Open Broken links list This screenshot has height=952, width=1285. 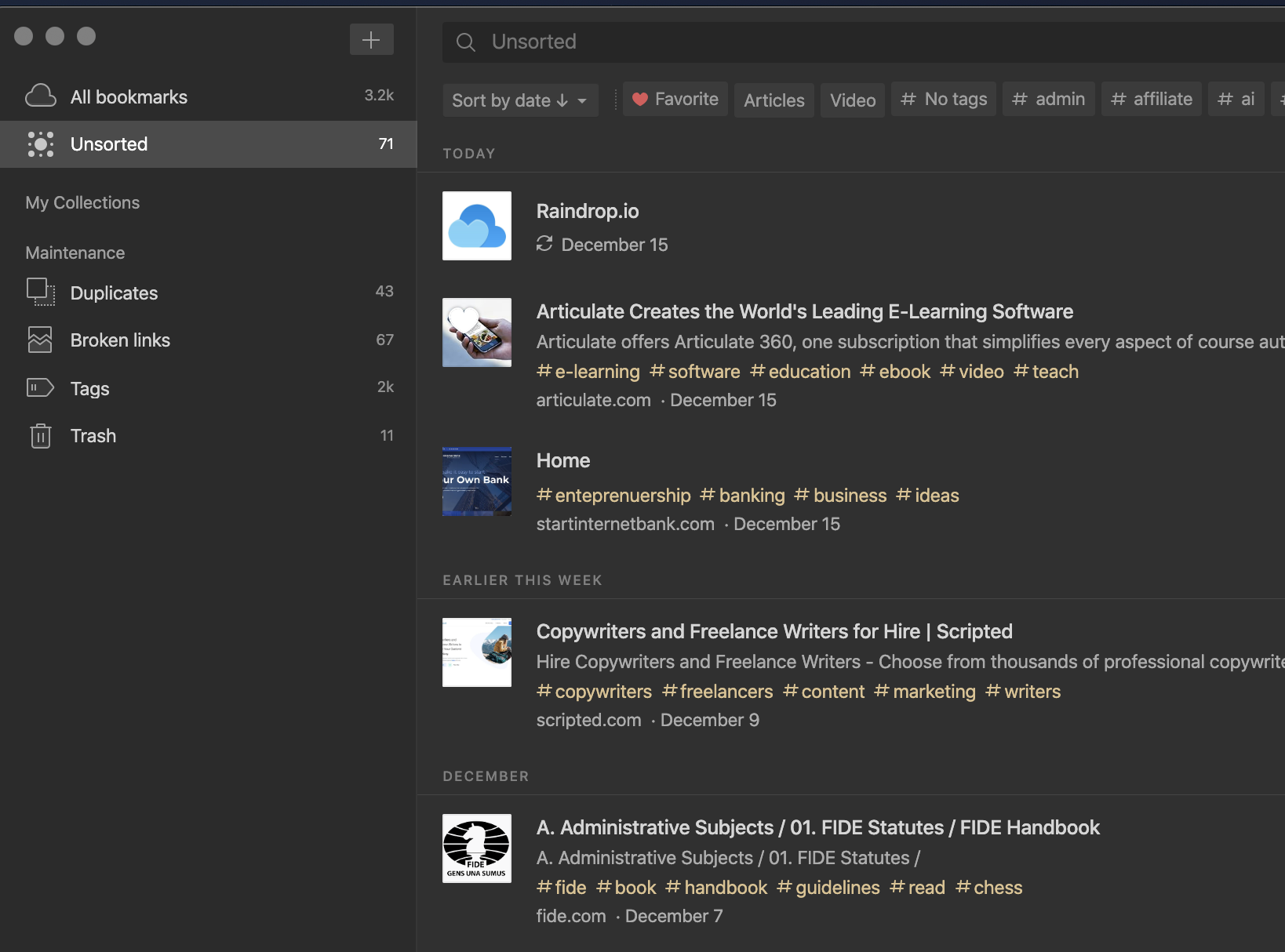[x=209, y=340]
